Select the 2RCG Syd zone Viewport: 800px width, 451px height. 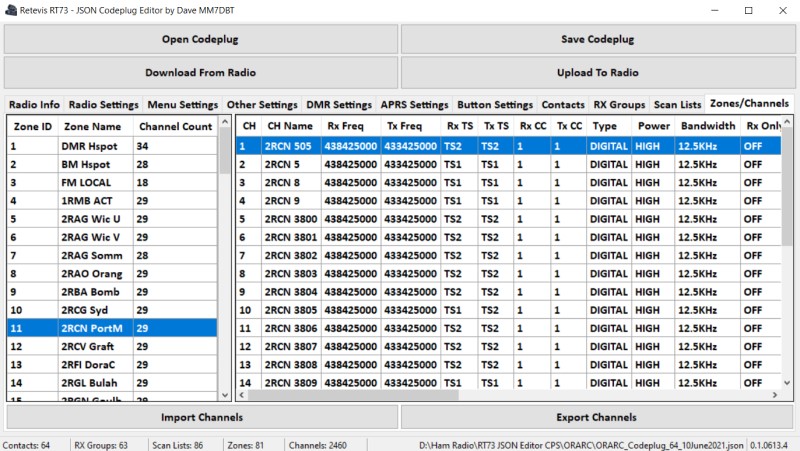(x=112, y=310)
